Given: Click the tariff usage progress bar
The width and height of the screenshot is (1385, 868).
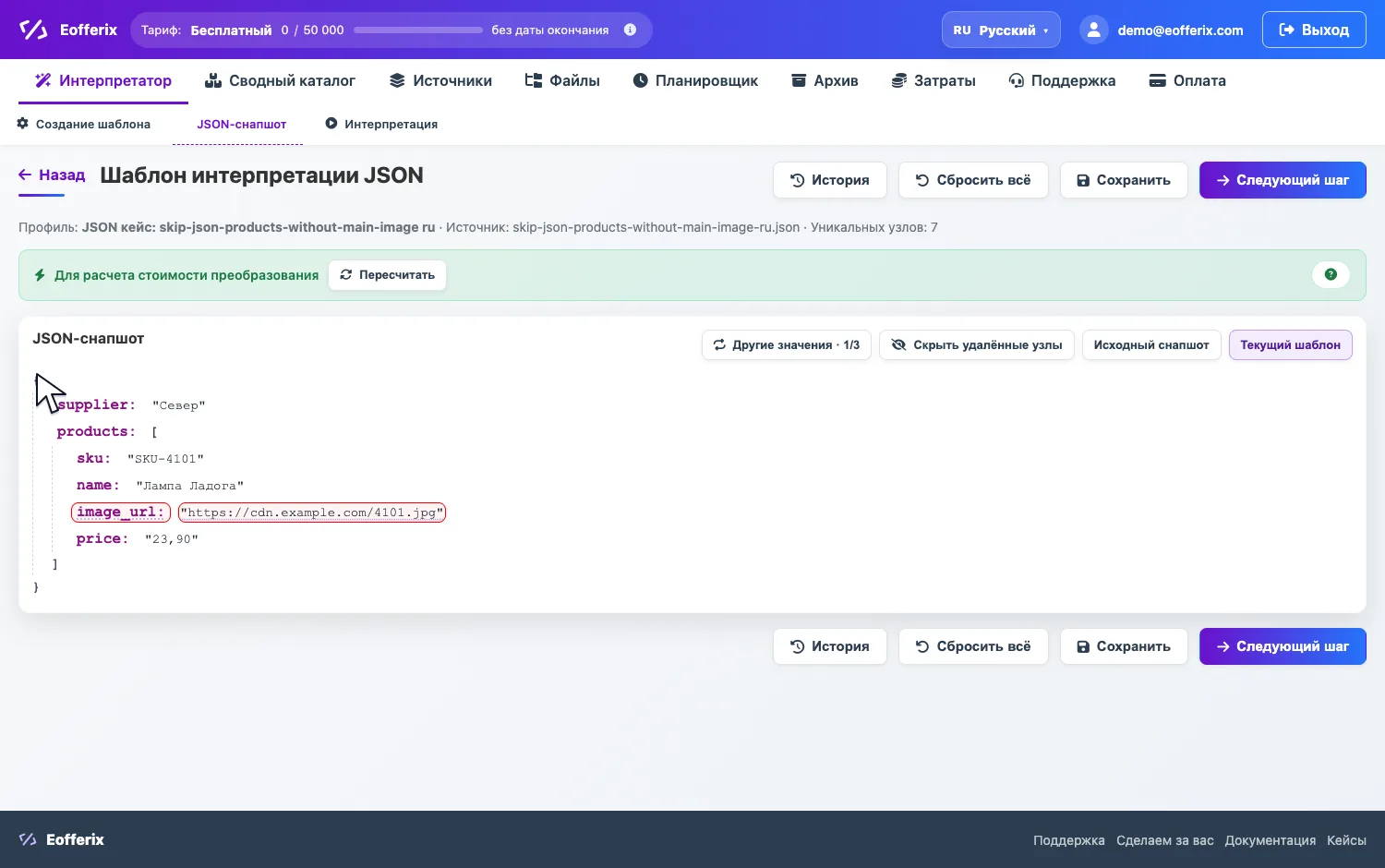Looking at the screenshot, I should pos(417,30).
